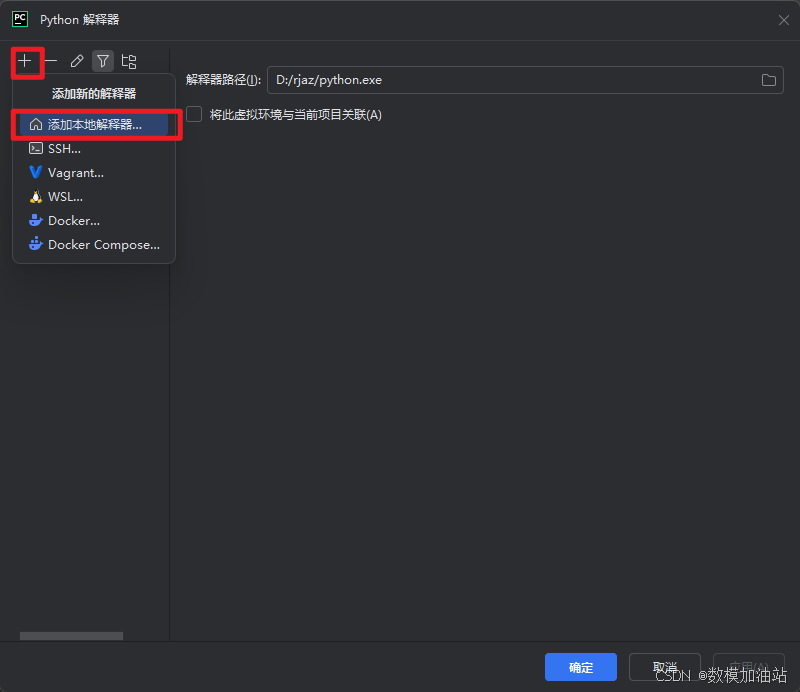Click the pencil edit icon

77,61
